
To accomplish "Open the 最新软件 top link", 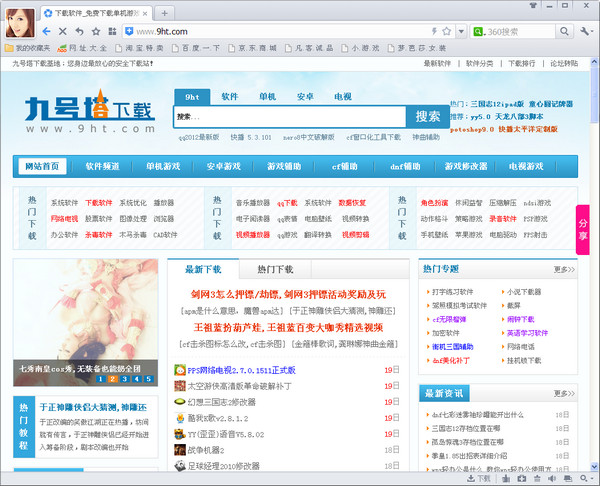I will [437, 64].
